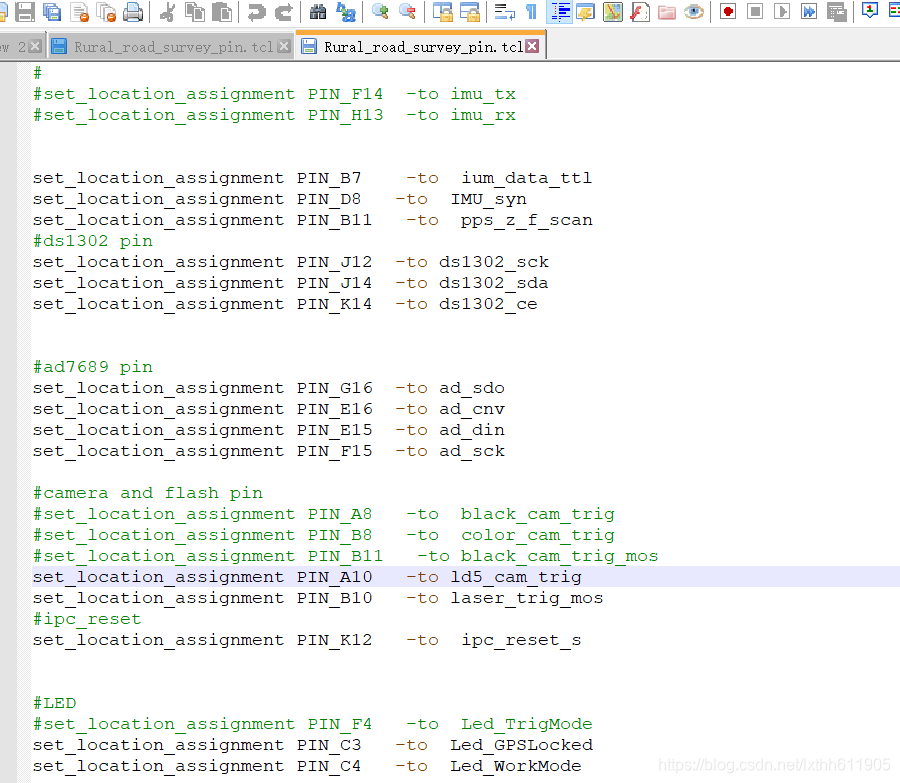
Task: Disable the highlighted indent guide button
Action: coord(560,11)
